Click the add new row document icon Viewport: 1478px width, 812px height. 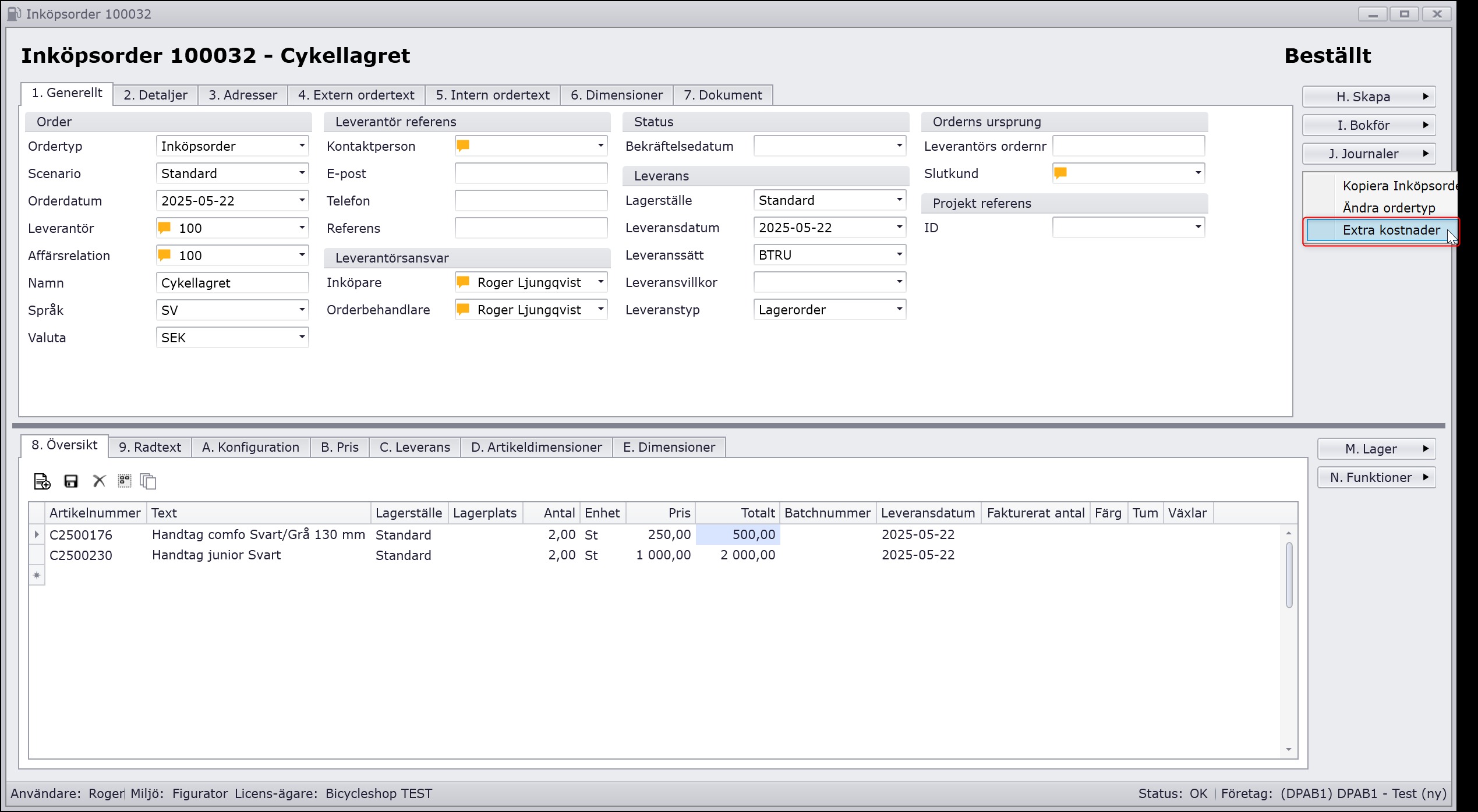tap(42, 481)
